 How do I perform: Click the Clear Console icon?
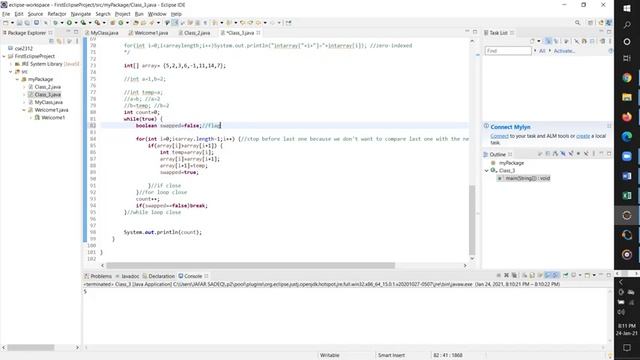[x=524, y=276]
